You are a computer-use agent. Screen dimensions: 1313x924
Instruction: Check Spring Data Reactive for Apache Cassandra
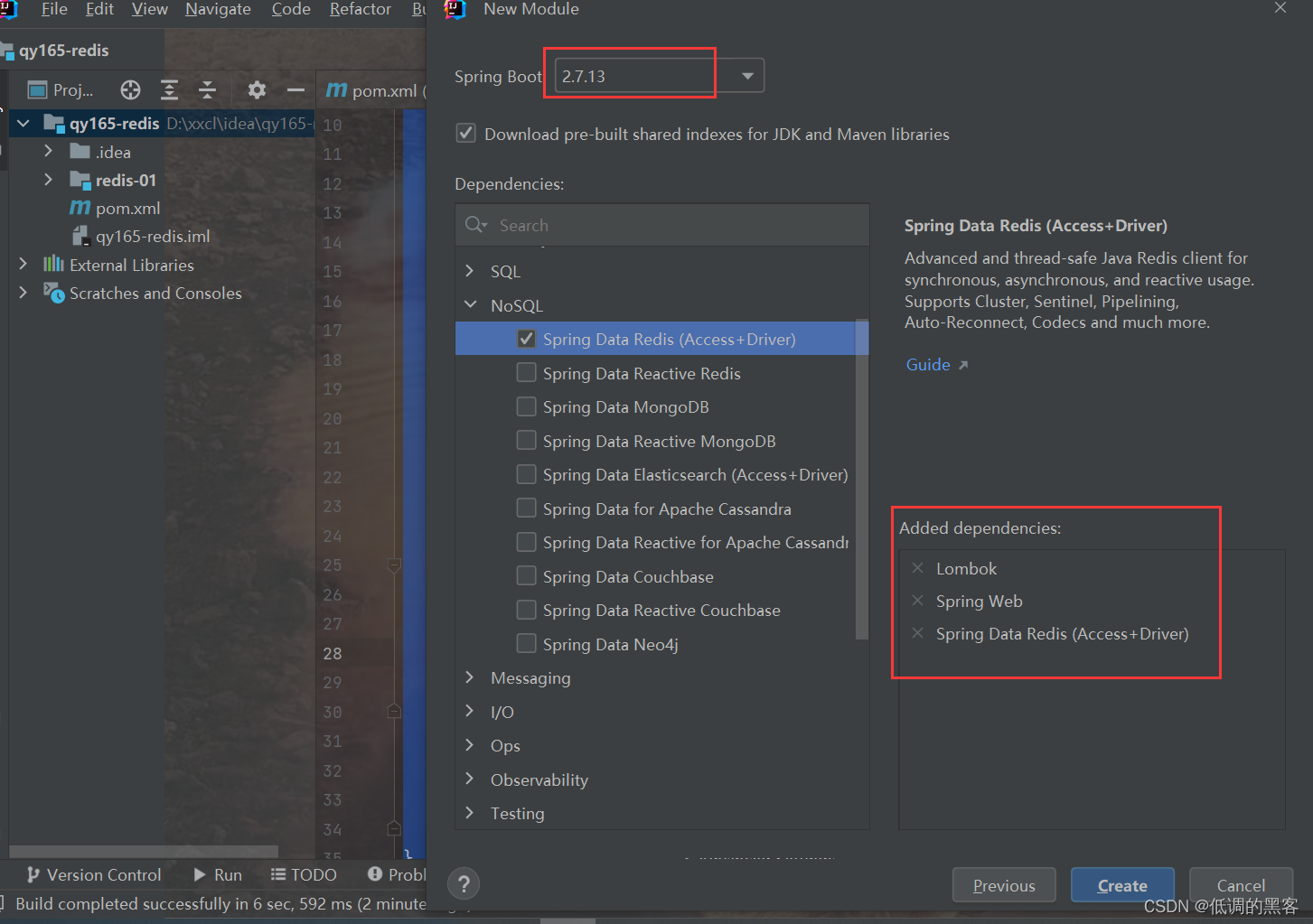526,542
